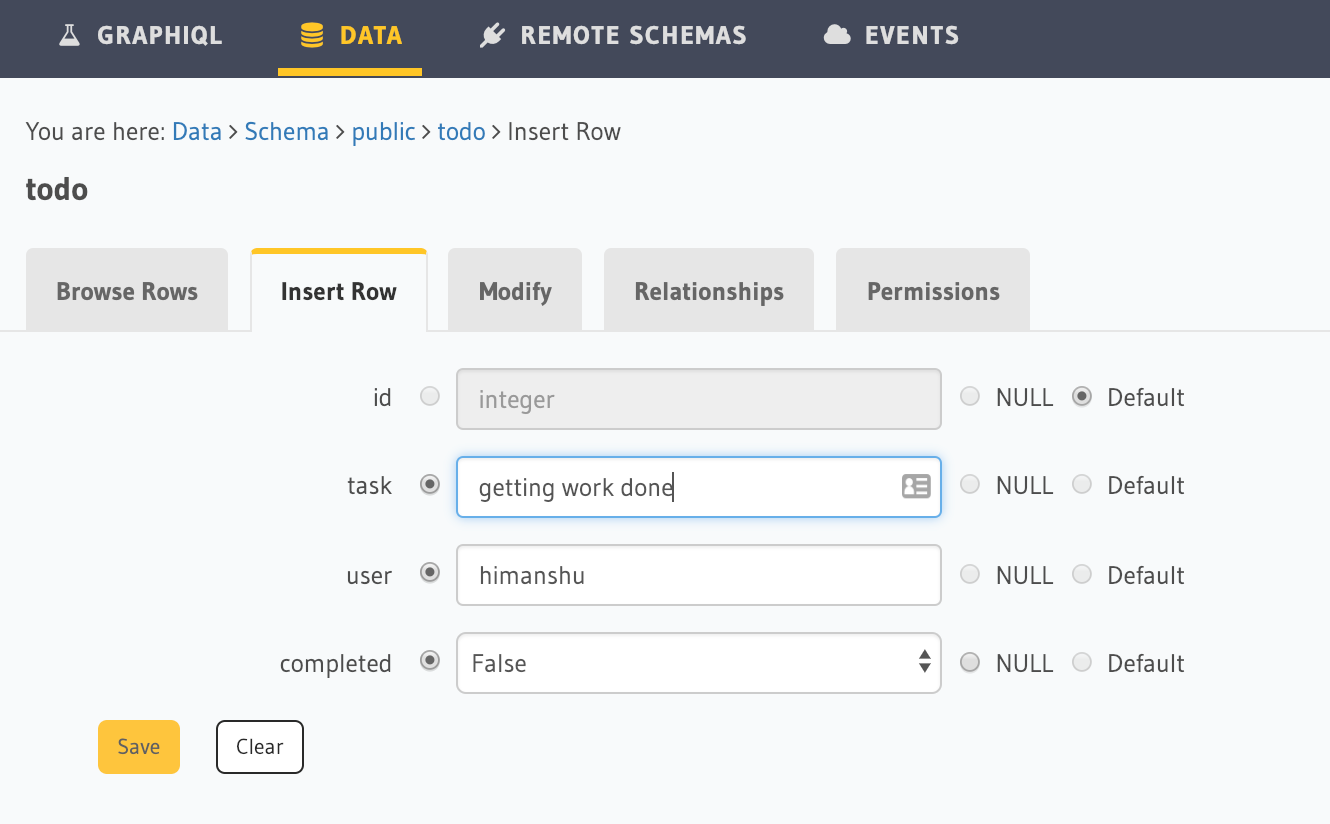
Task: Clear the insert row form
Action: click(259, 746)
